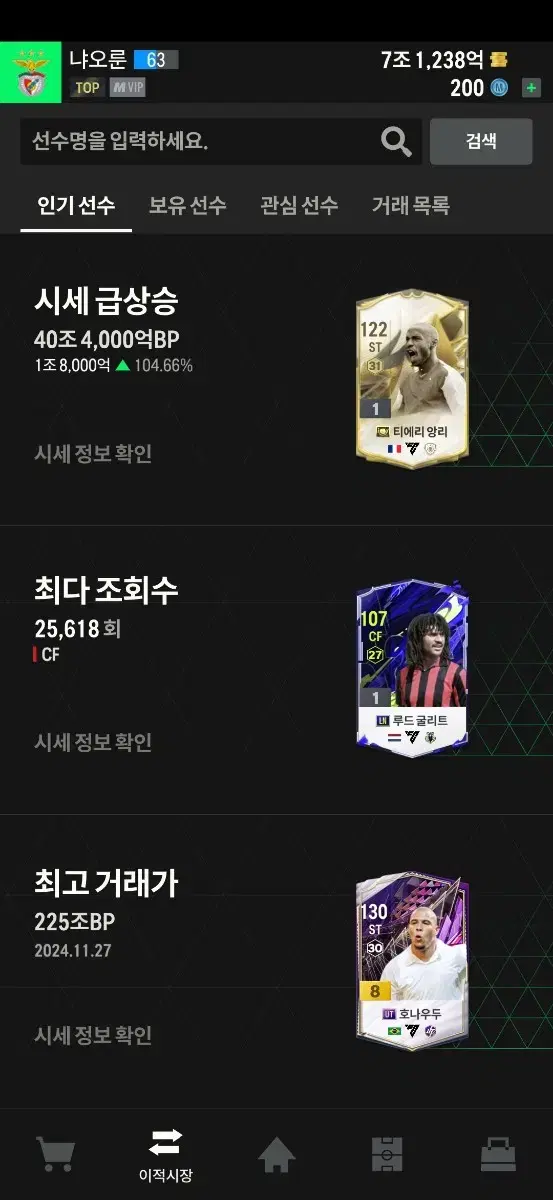Image resolution: width=553 pixels, height=1200 pixels.
Task: Open the 티에리 앙리 player card
Action: pos(412,379)
